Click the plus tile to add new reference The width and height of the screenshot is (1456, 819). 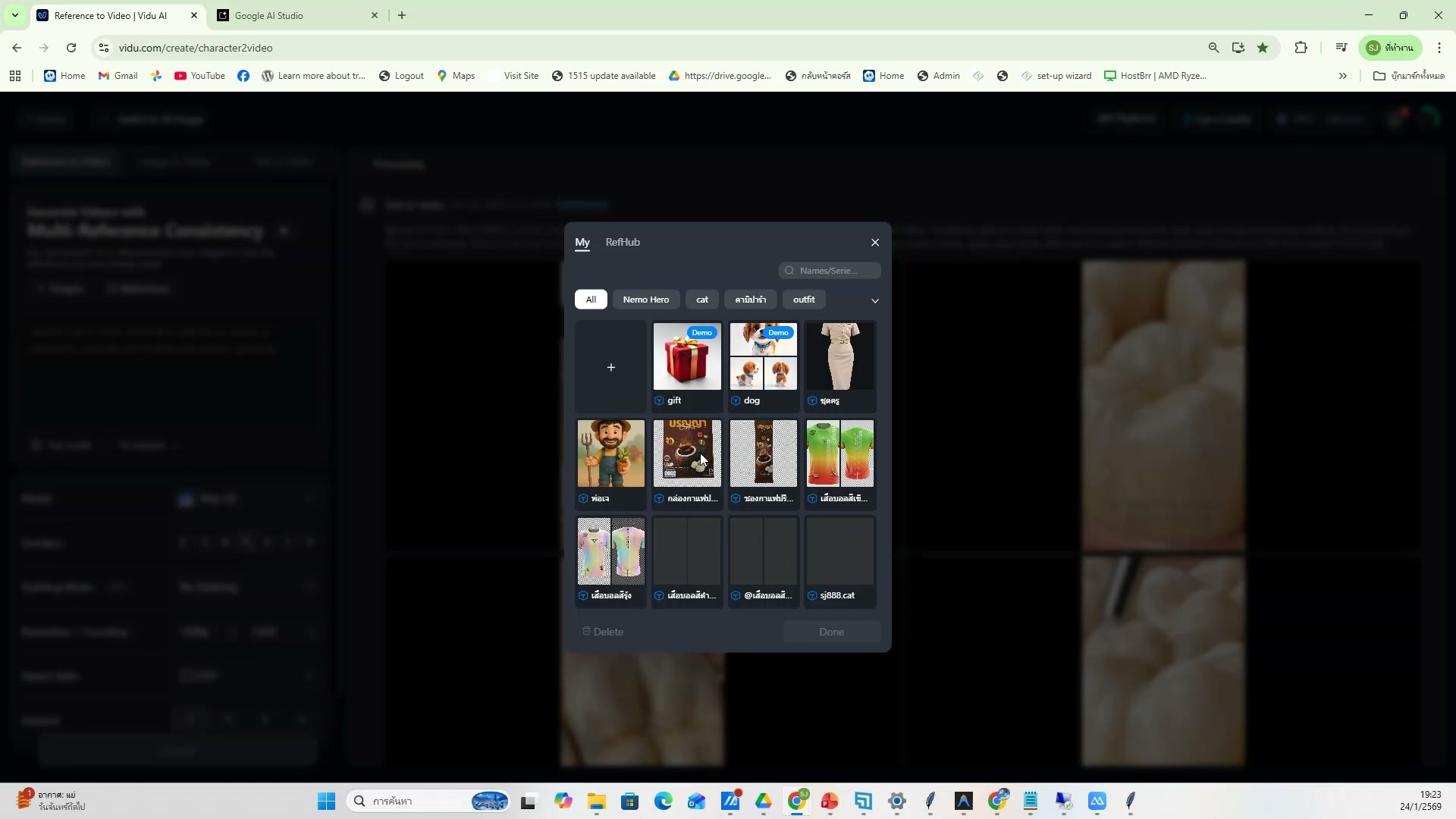(x=610, y=367)
